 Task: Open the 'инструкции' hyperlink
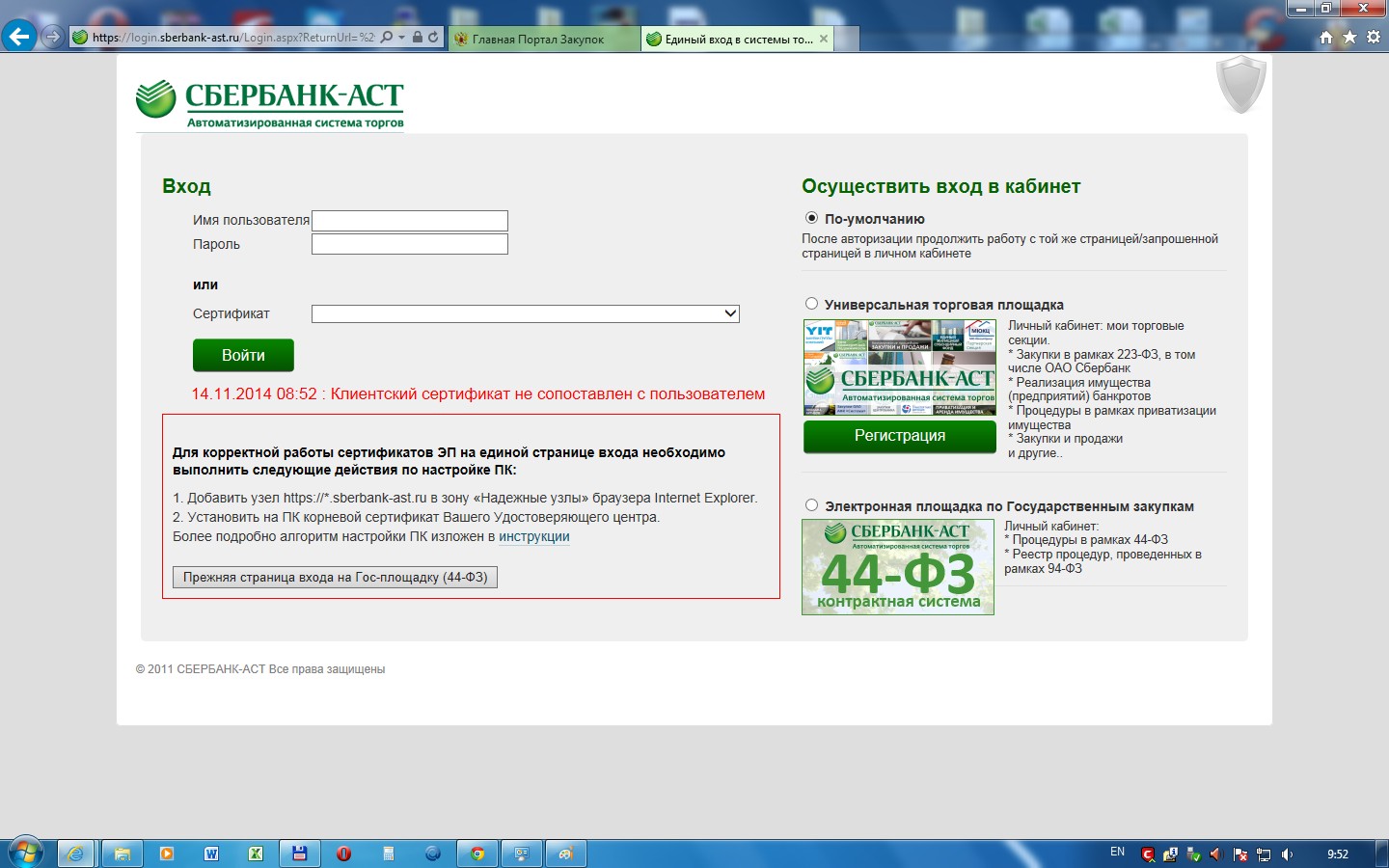pyautogui.click(x=534, y=536)
